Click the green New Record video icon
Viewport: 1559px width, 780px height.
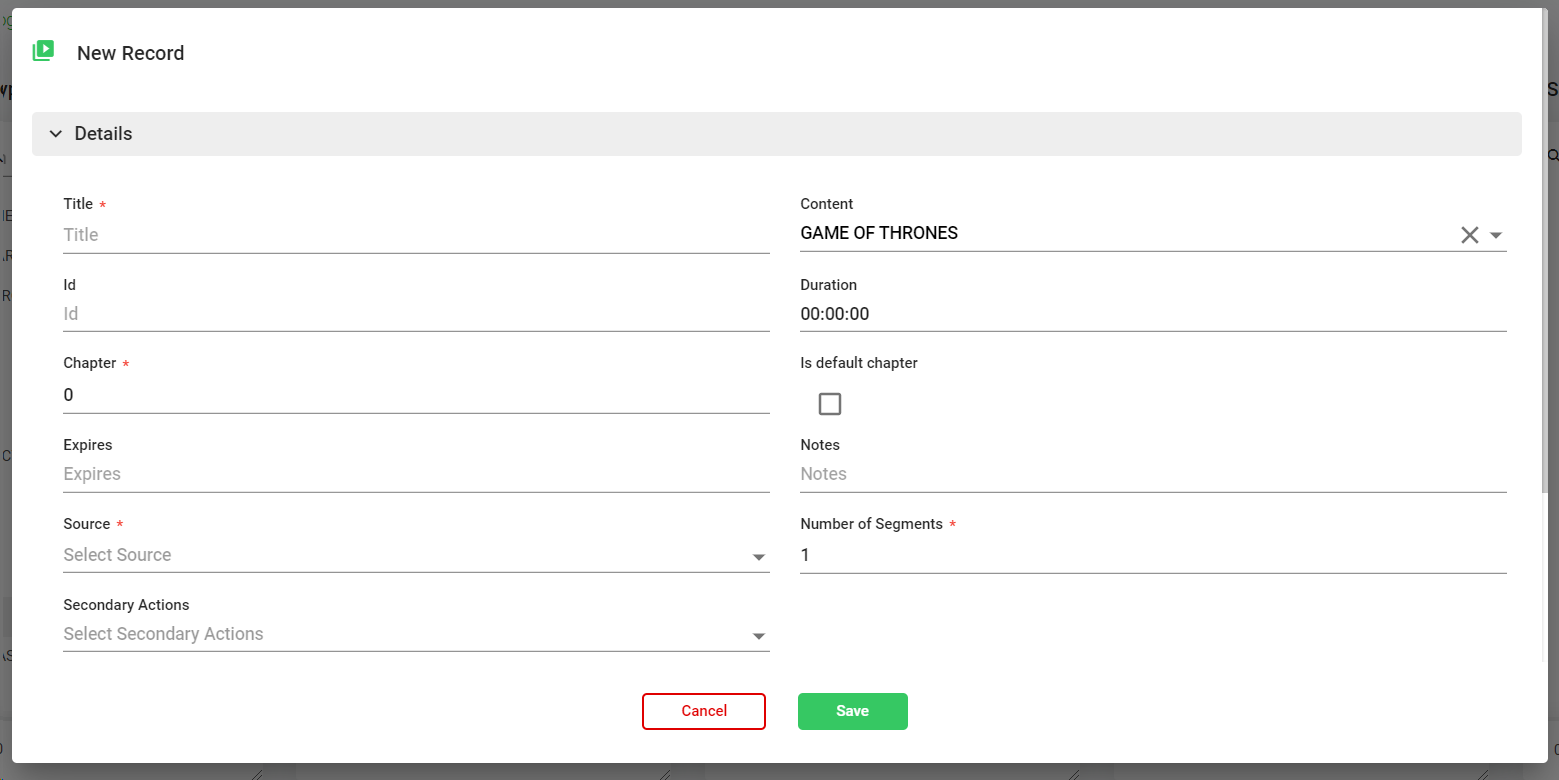(x=43, y=51)
